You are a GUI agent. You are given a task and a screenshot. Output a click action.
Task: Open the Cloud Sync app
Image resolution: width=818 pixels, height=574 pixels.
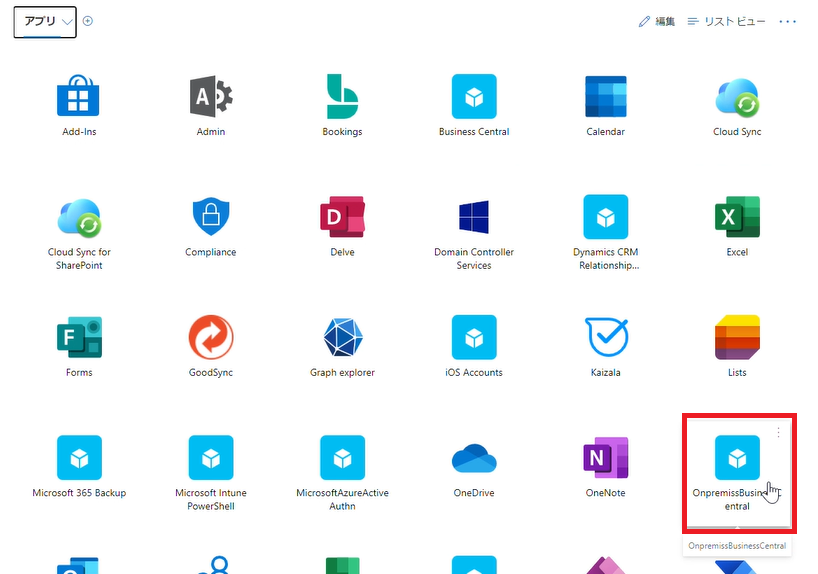point(737,97)
